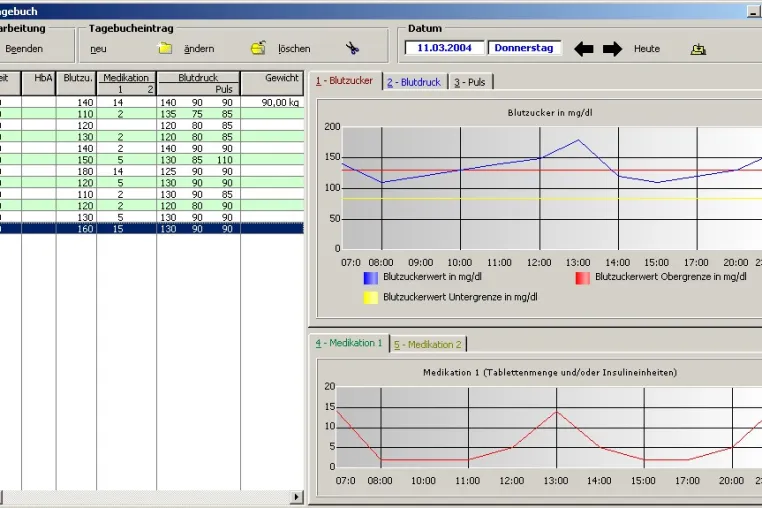This screenshot has height=508, width=762.
Task: Click the Medikation 1 chart title
Action: click(x=550, y=373)
